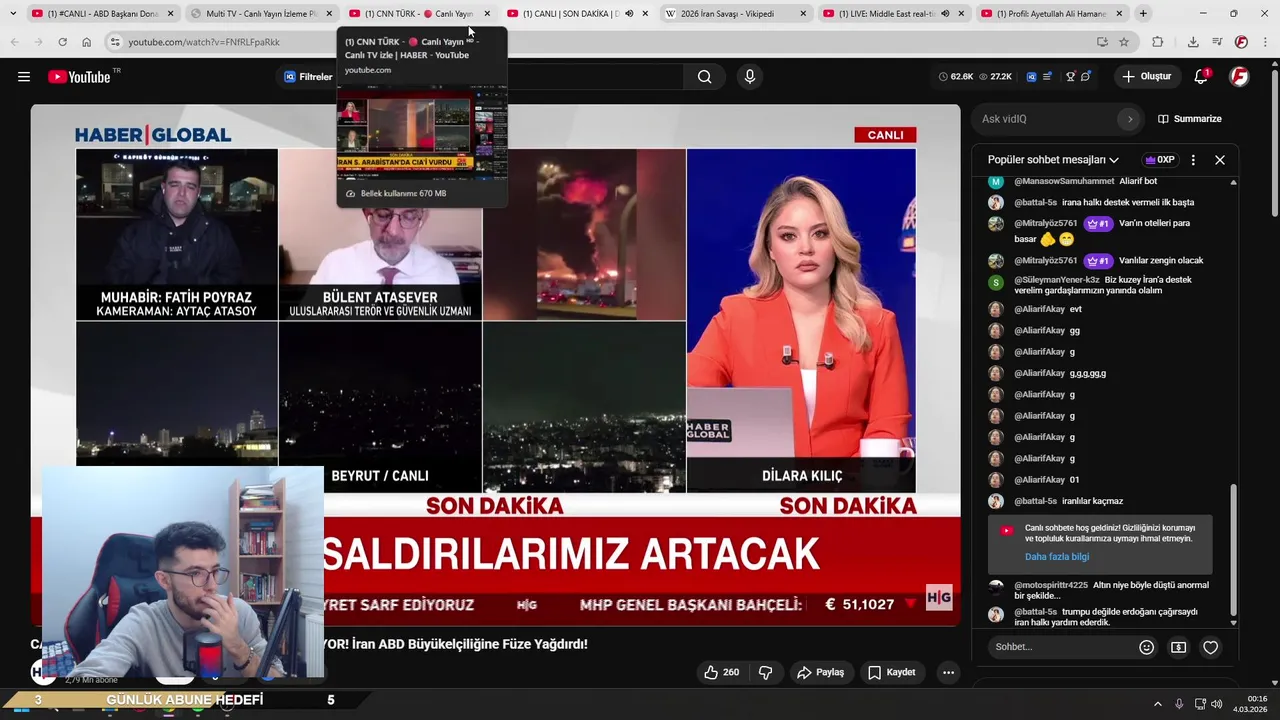Click the Kaydet save button
Screen dimensions: 1280x720
892,672
